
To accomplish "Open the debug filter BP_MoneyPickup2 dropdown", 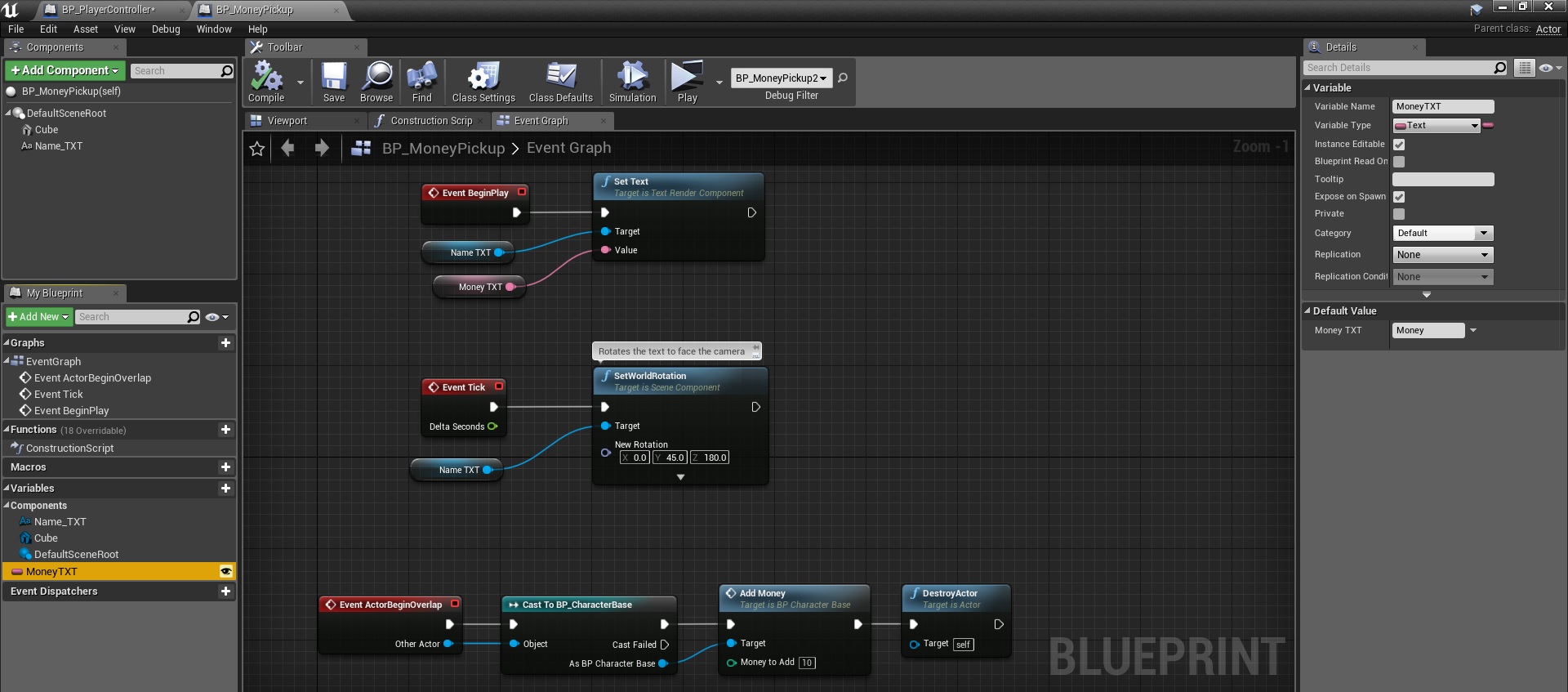I will pos(781,78).
